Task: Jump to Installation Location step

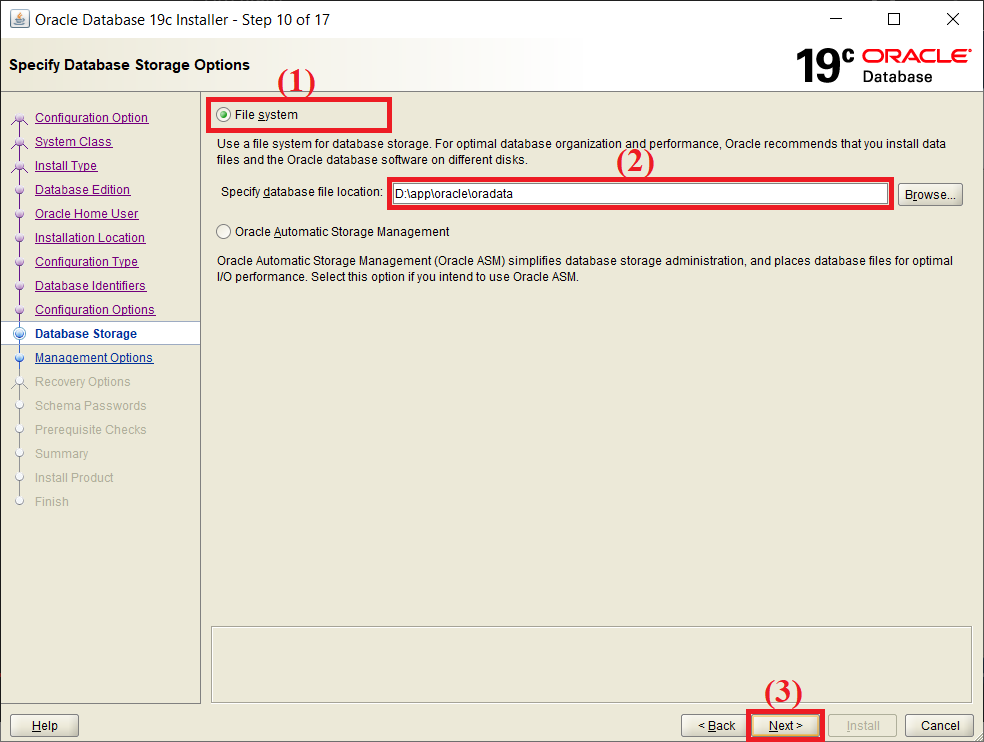Action: [90, 237]
